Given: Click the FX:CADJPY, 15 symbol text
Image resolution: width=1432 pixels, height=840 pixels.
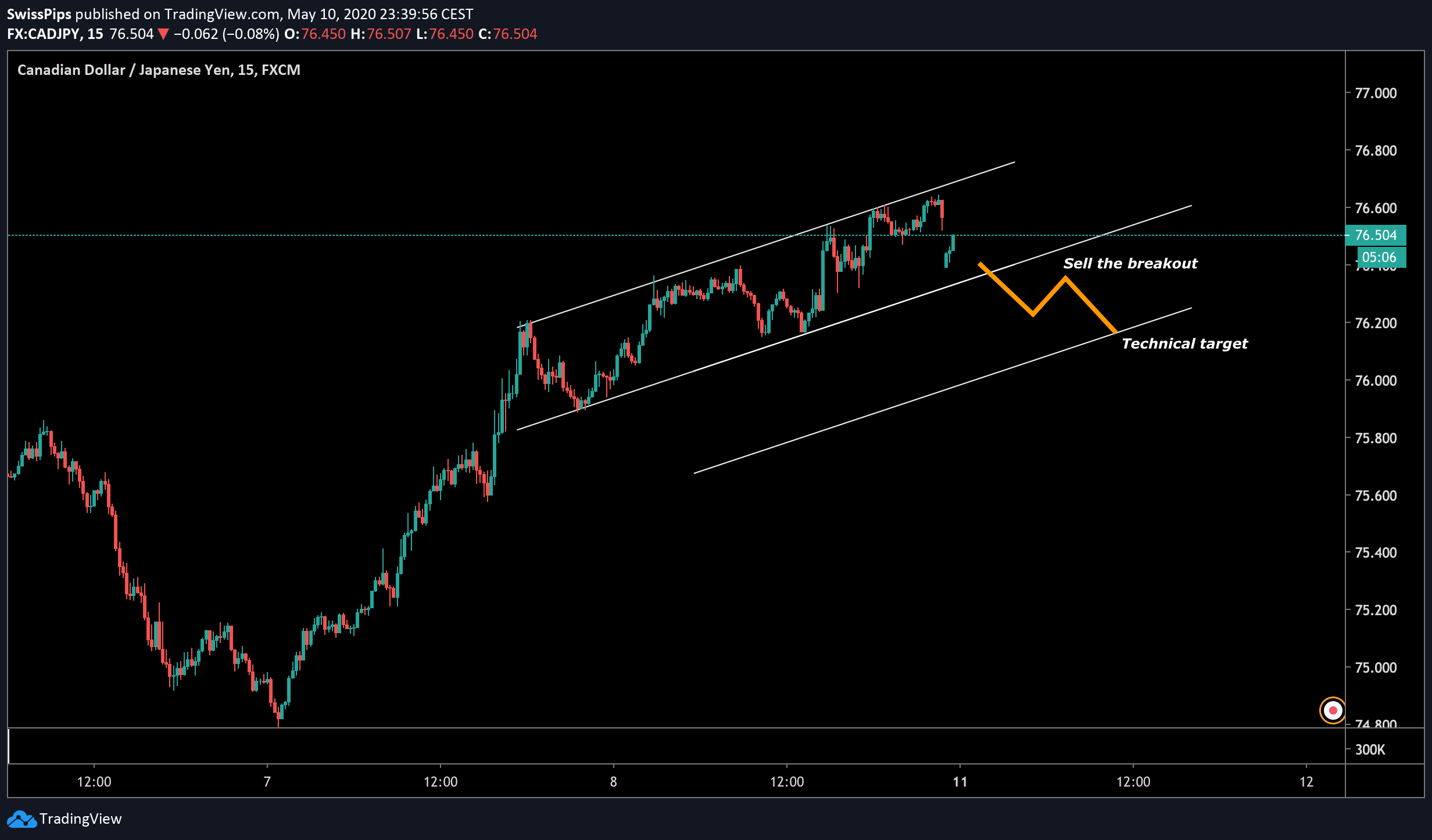Looking at the screenshot, I should pos(55,34).
